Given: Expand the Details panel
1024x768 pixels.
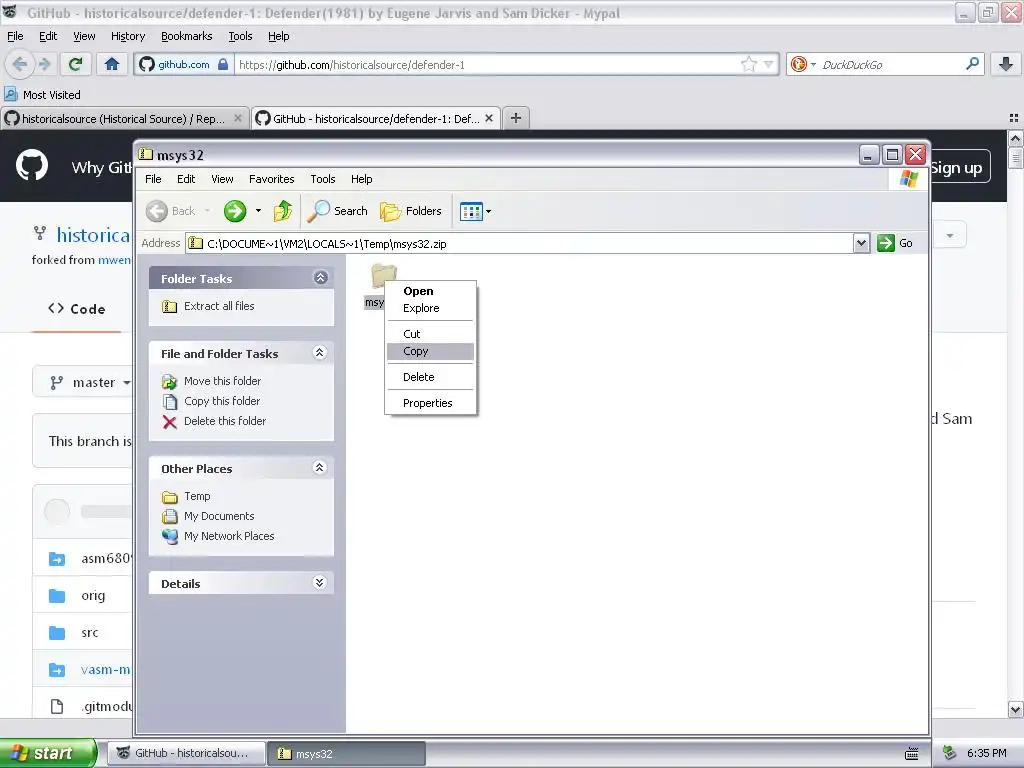Looking at the screenshot, I should [319, 583].
